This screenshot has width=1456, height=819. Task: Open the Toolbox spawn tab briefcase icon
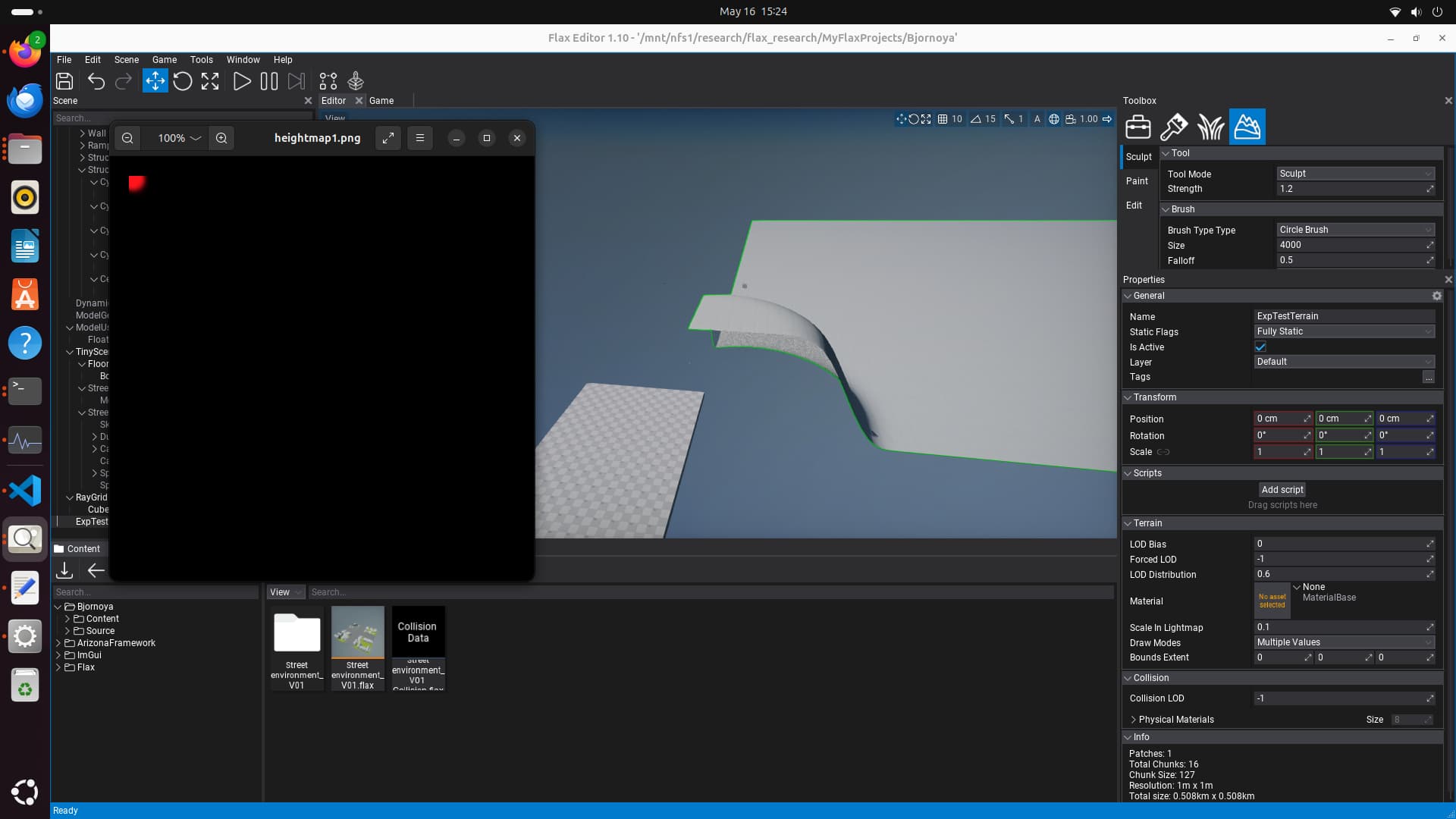click(x=1138, y=127)
